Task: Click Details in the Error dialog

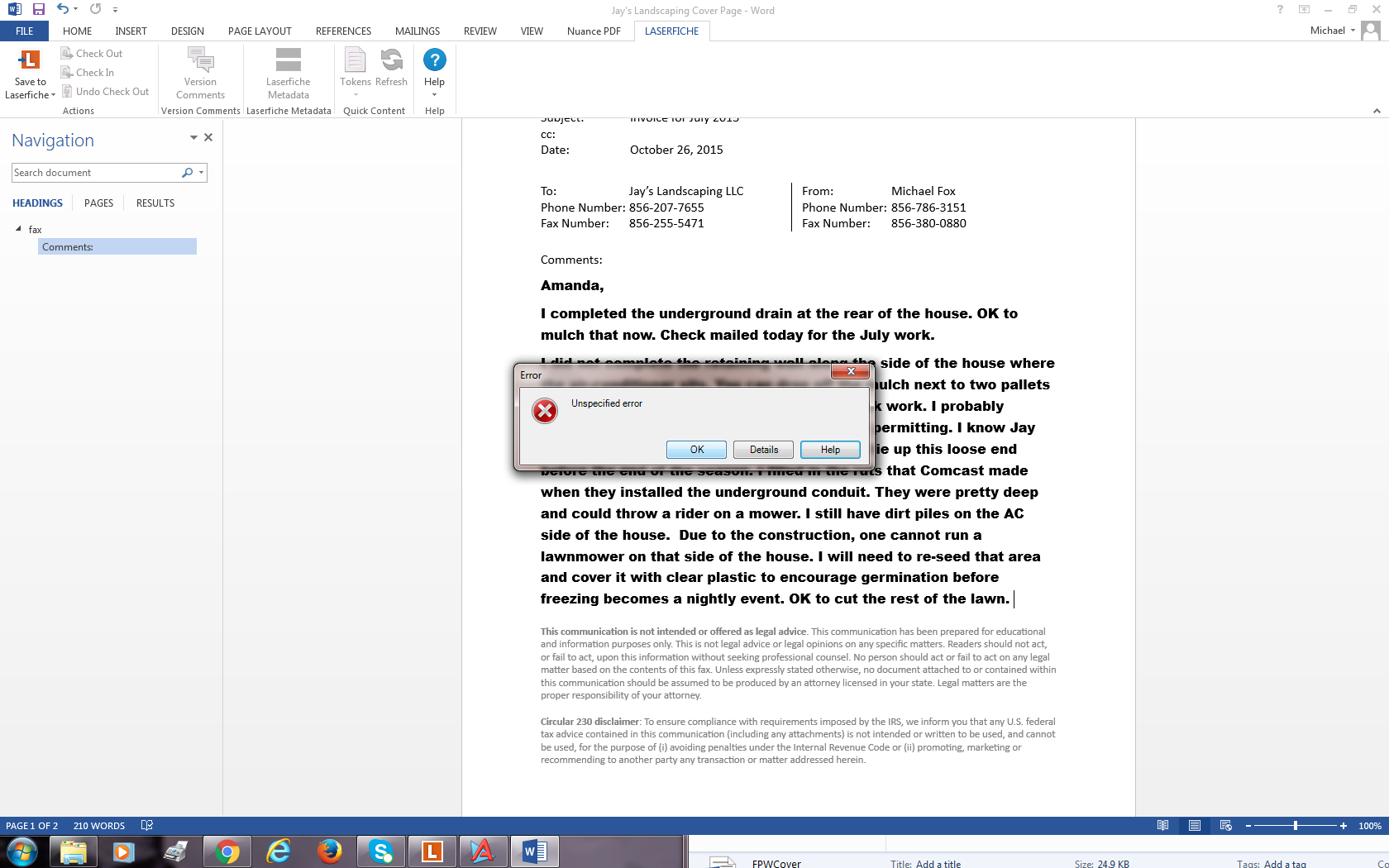Action: click(x=764, y=450)
